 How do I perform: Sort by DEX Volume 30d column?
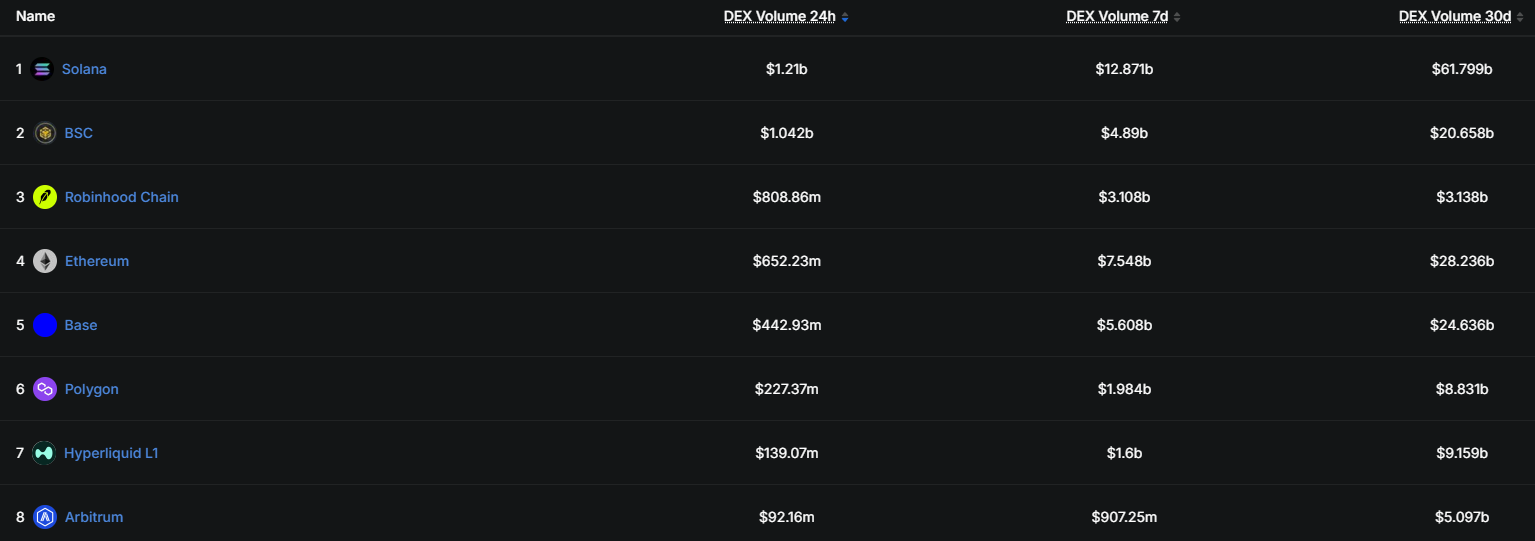tap(1455, 16)
